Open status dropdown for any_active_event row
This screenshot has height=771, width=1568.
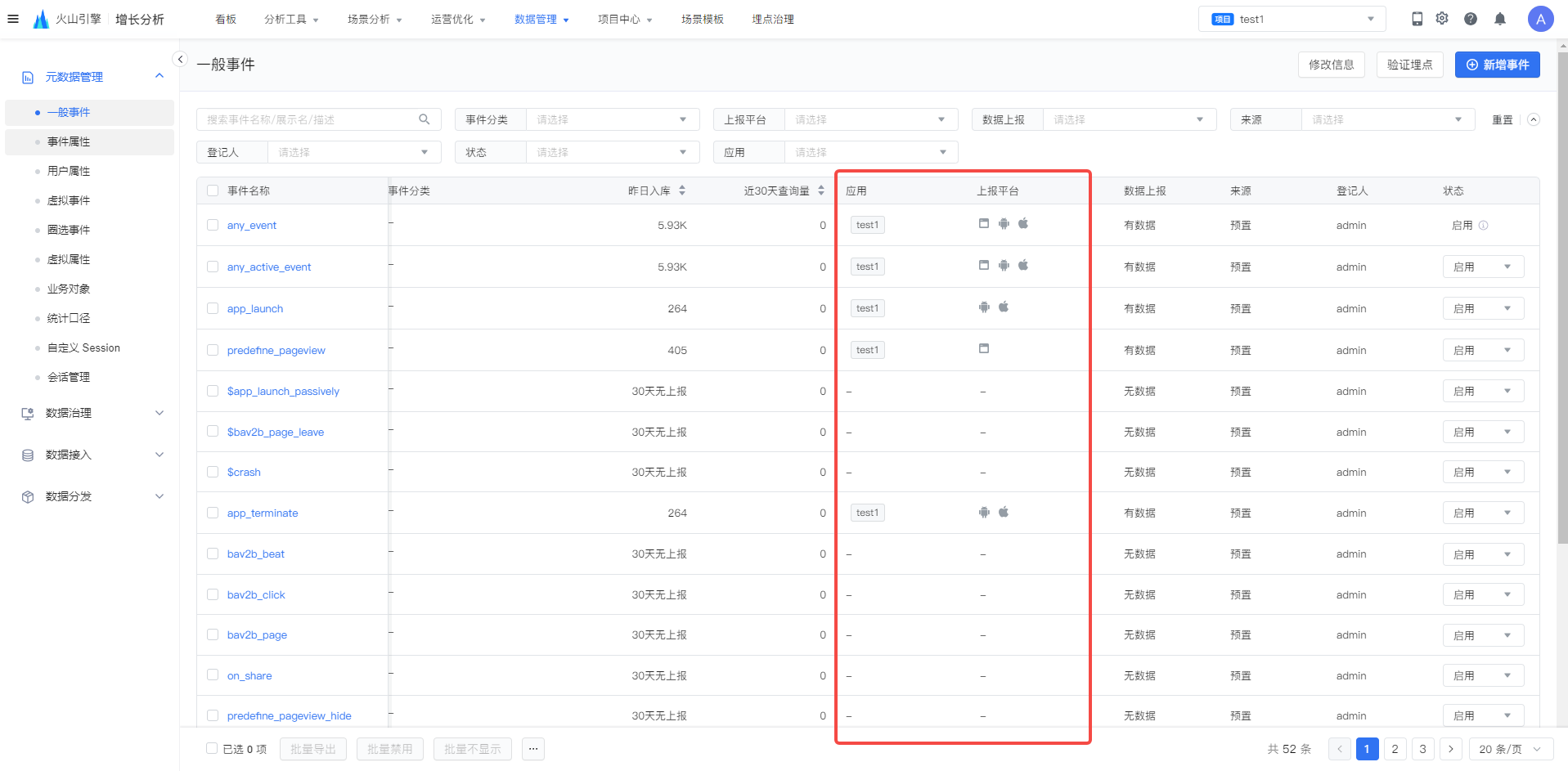1483,267
